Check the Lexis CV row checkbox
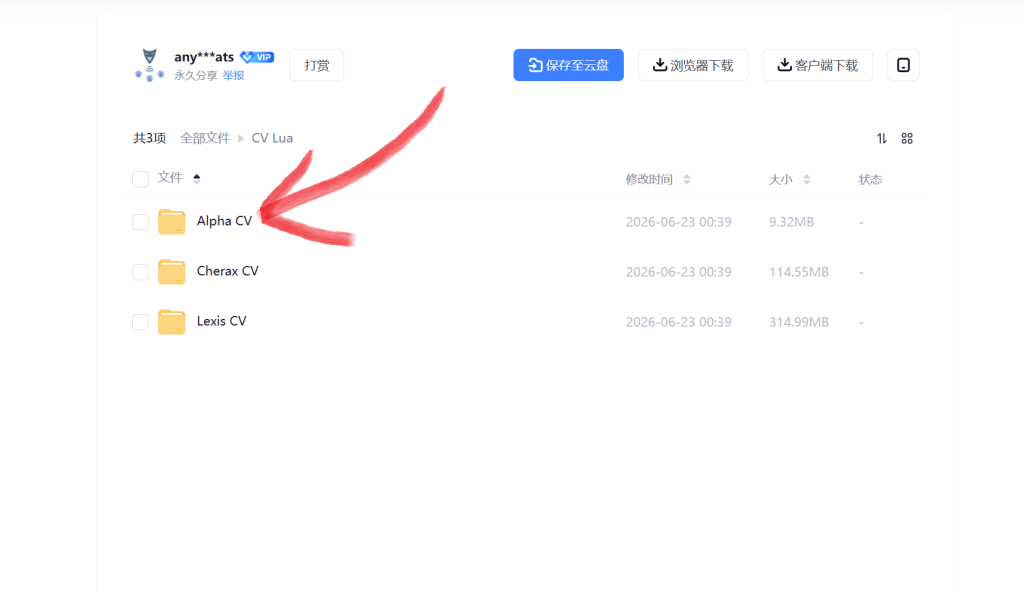 140,322
